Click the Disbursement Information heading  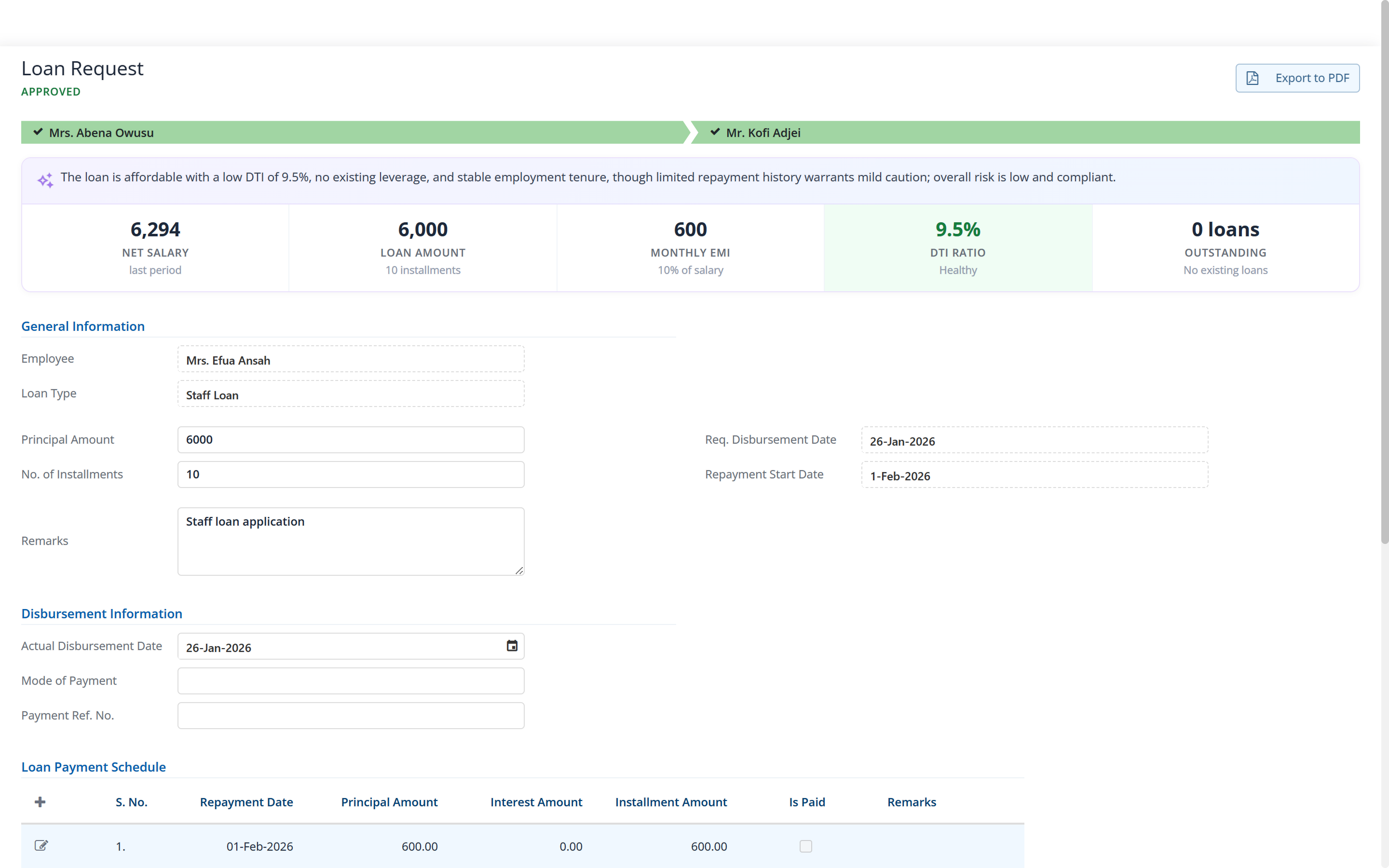coord(102,614)
